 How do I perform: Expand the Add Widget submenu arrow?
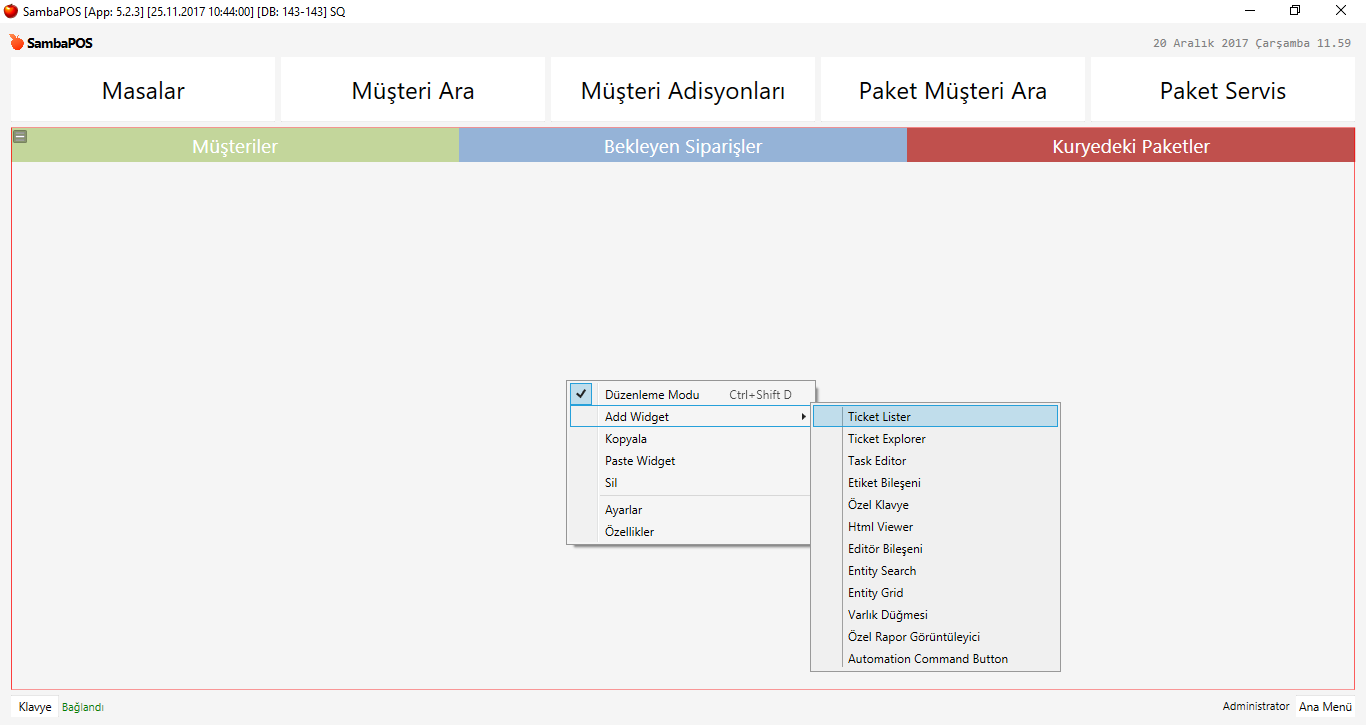tap(802, 417)
